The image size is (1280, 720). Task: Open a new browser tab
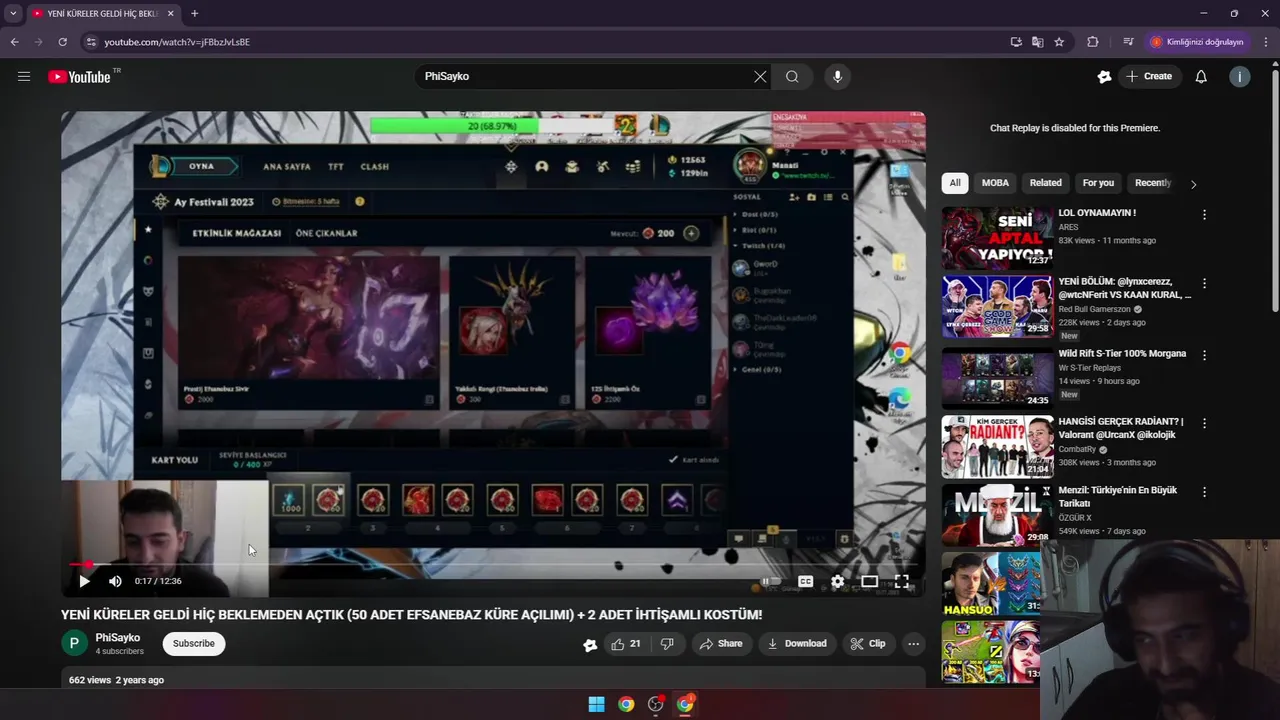click(194, 13)
